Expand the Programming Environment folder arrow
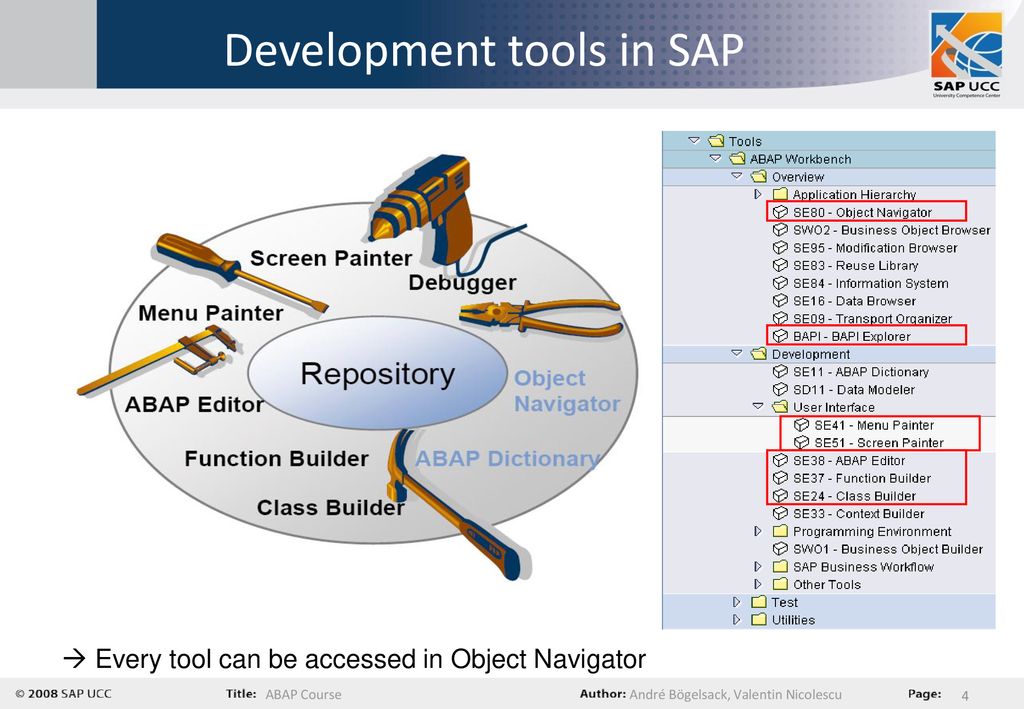The width and height of the screenshot is (1024, 709). [x=758, y=531]
